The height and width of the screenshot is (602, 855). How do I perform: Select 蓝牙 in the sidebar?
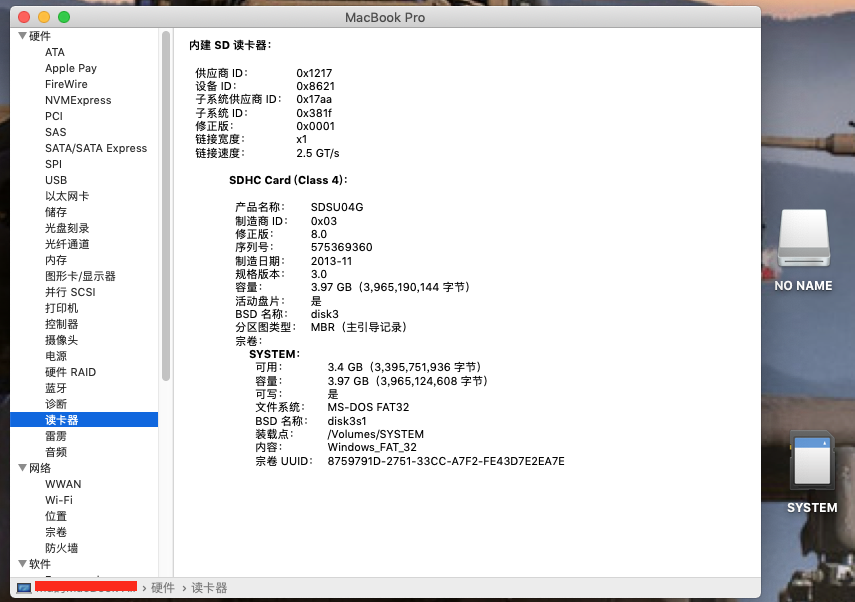coord(56,388)
